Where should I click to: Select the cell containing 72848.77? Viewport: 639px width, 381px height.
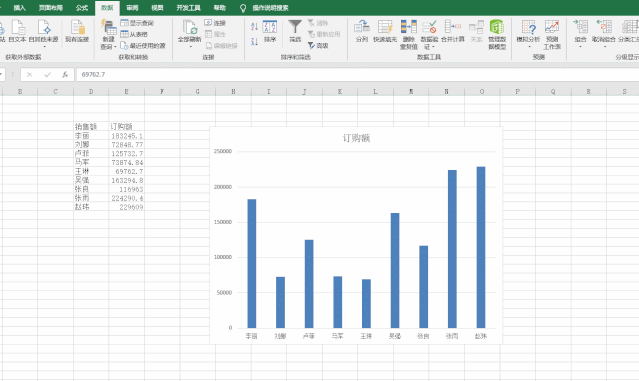click(127, 145)
